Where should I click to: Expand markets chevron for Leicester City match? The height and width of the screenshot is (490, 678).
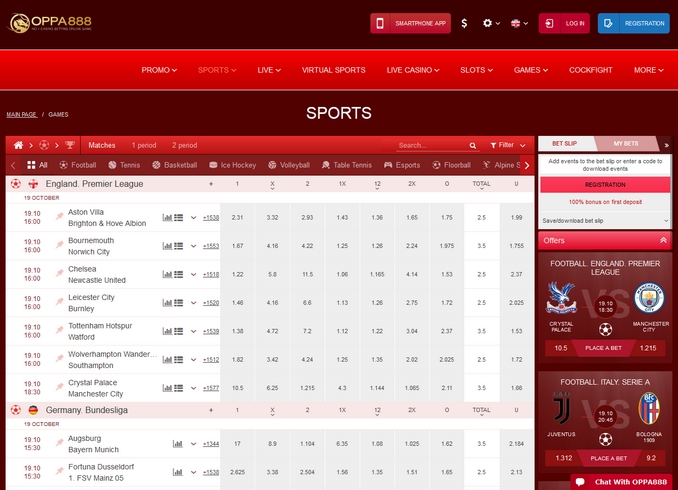193,303
